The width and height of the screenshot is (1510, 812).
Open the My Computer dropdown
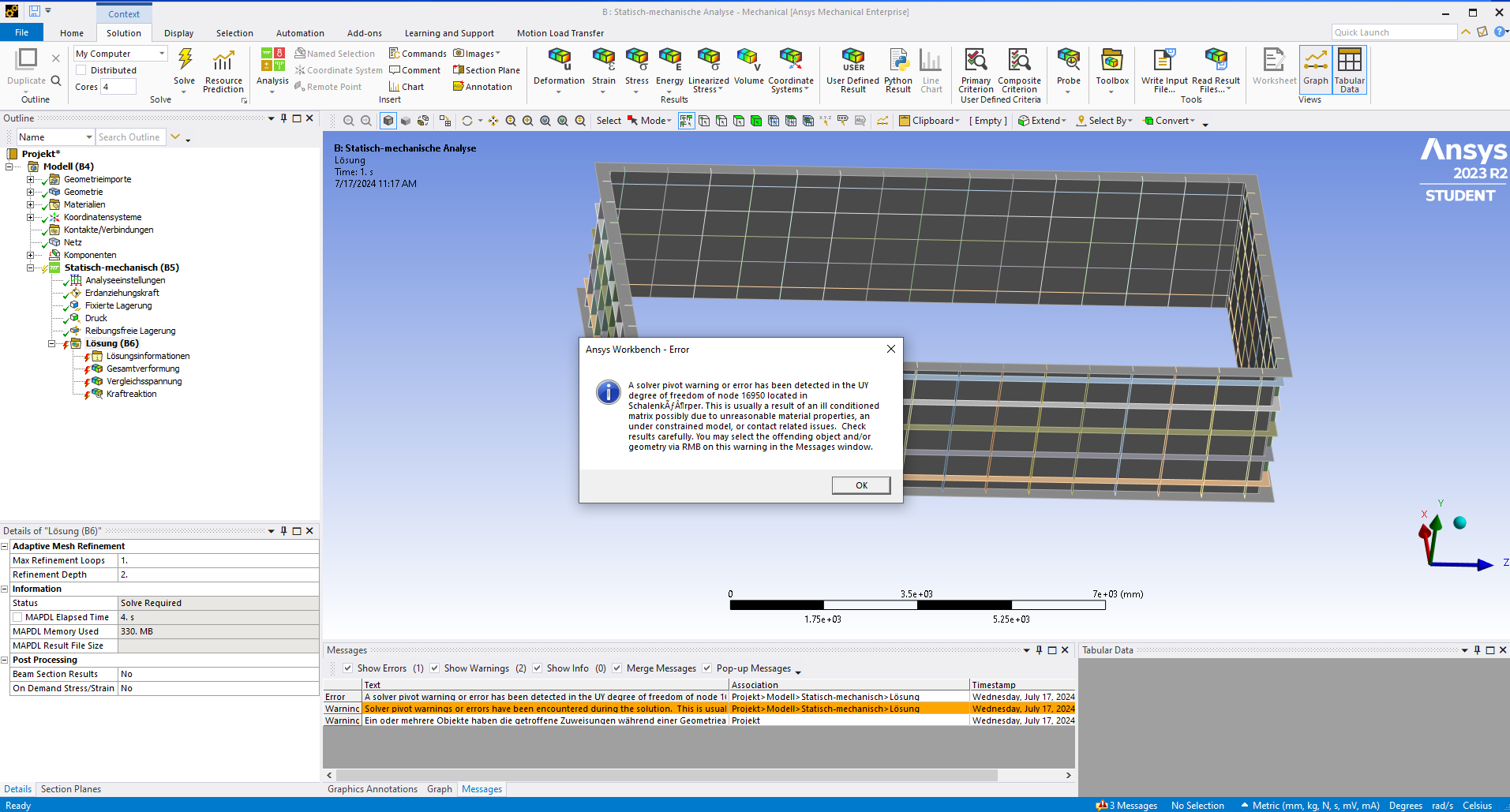point(121,54)
